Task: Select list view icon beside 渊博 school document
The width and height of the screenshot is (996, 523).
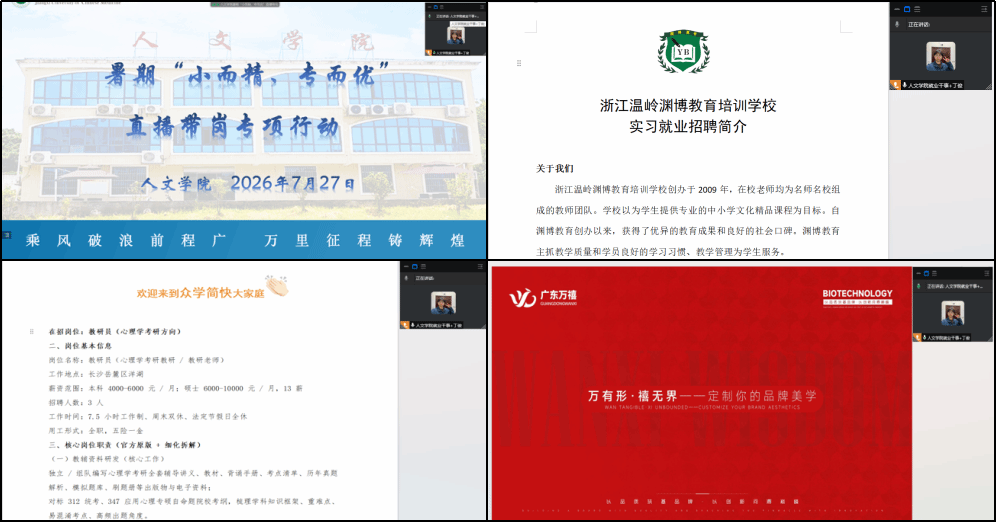Action: (x=917, y=10)
